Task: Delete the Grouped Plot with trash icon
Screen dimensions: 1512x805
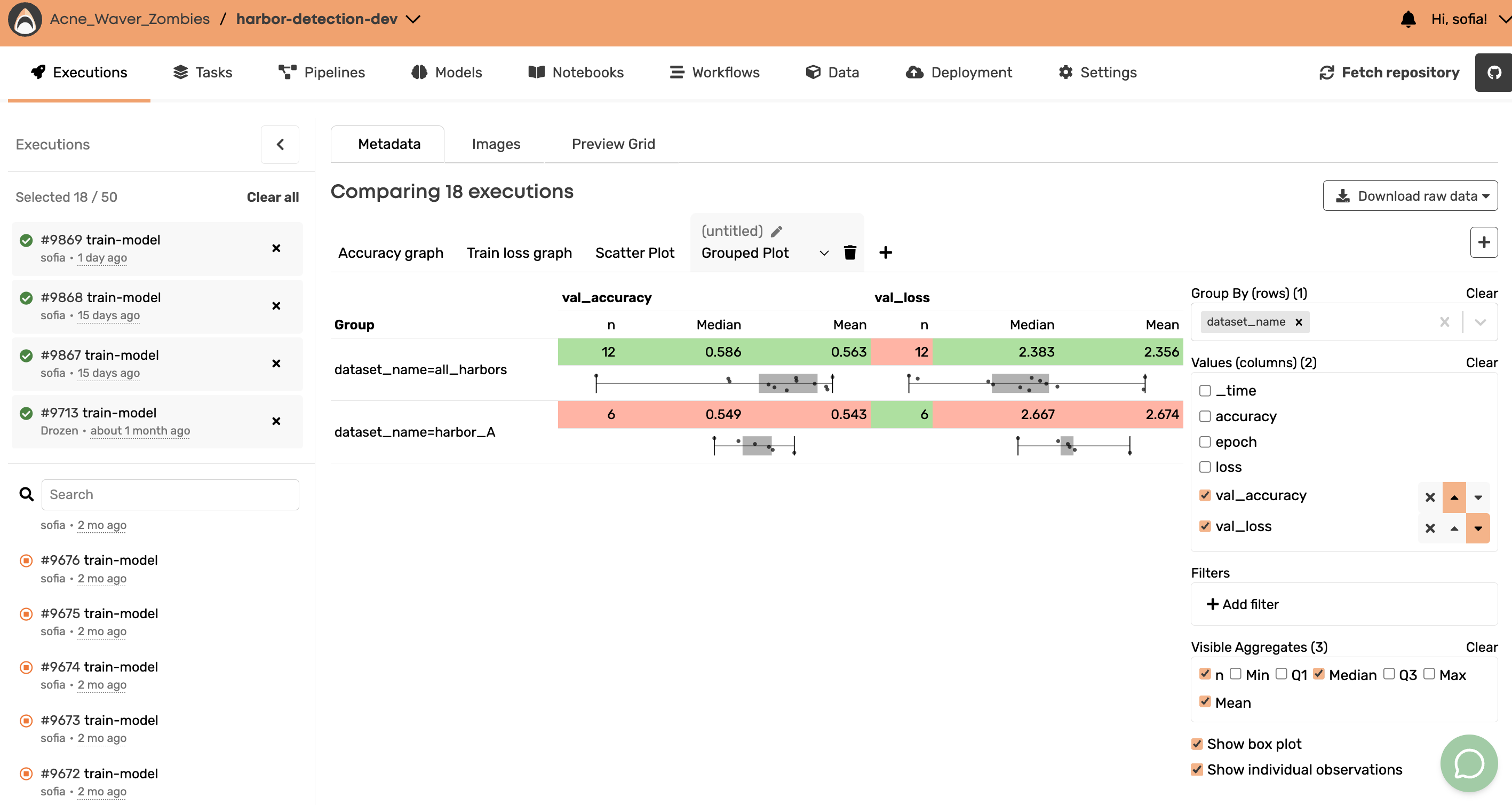Action: click(x=849, y=252)
